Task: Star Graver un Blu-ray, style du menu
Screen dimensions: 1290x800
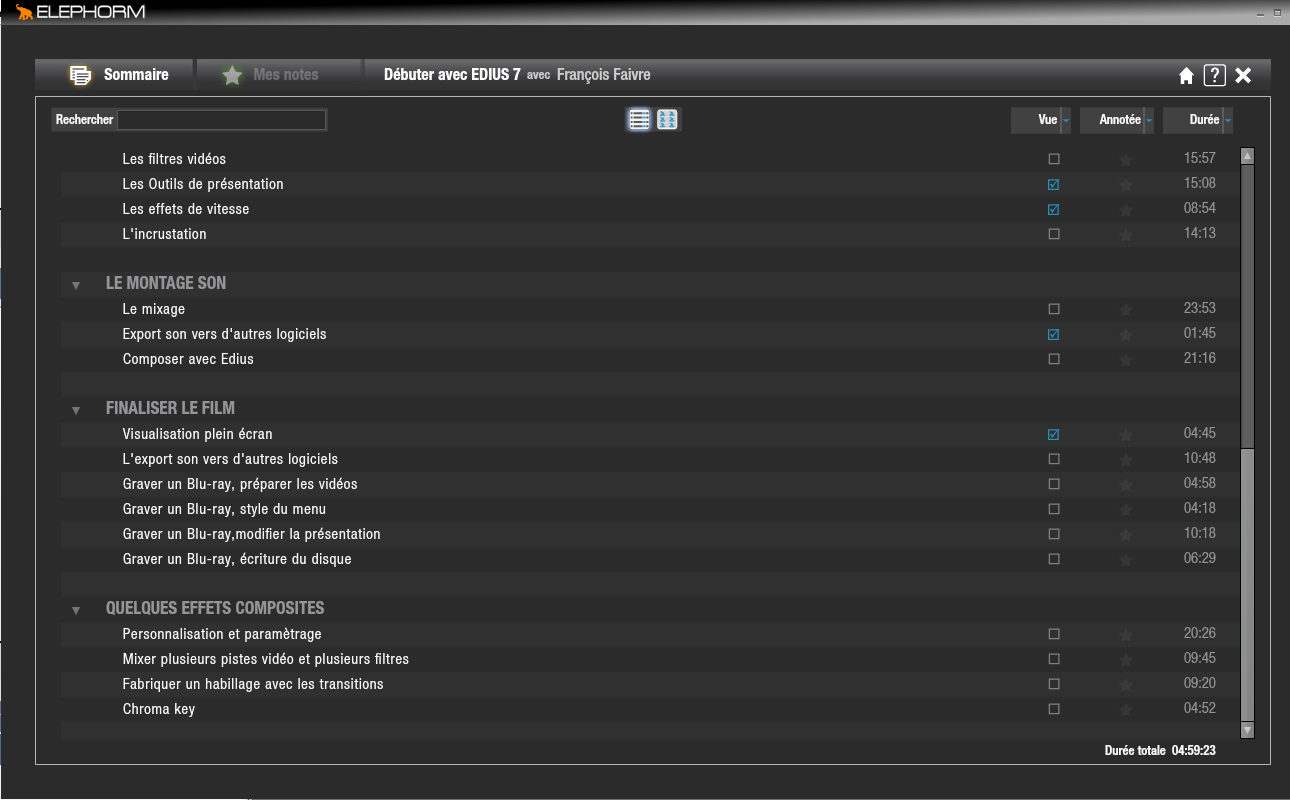Action: click(1126, 509)
